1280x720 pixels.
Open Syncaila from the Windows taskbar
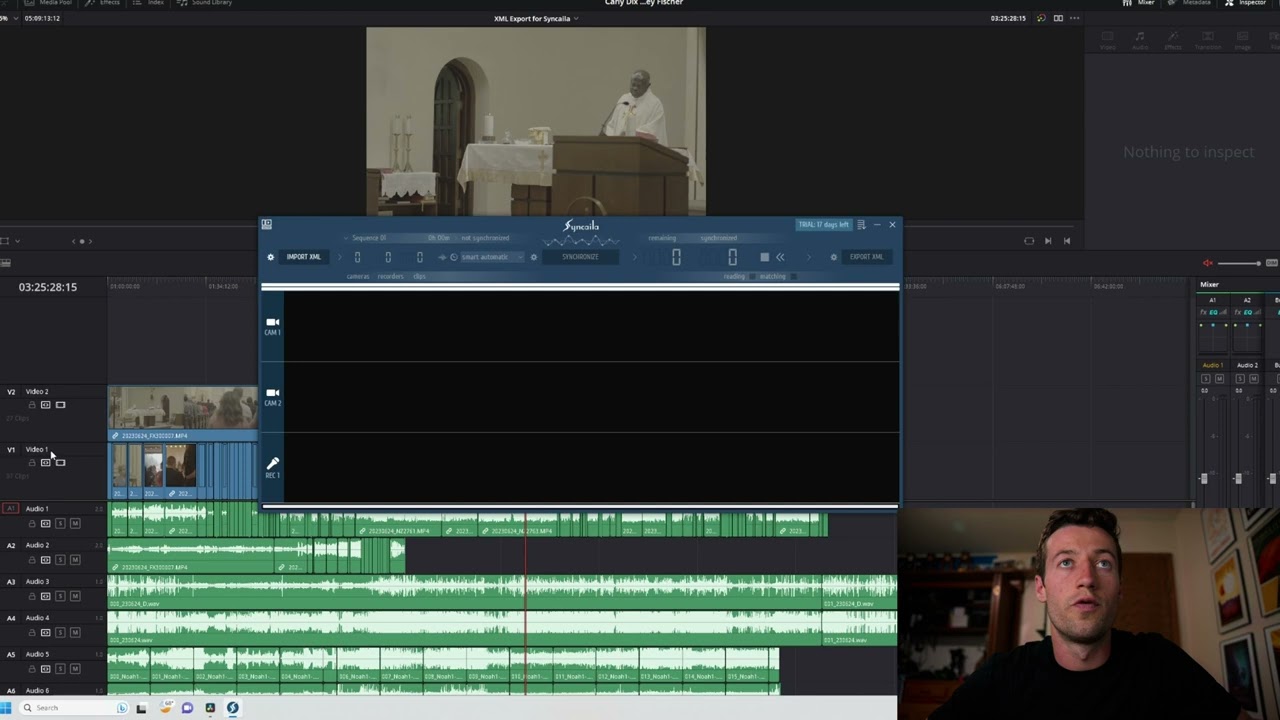tap(232, 708)
